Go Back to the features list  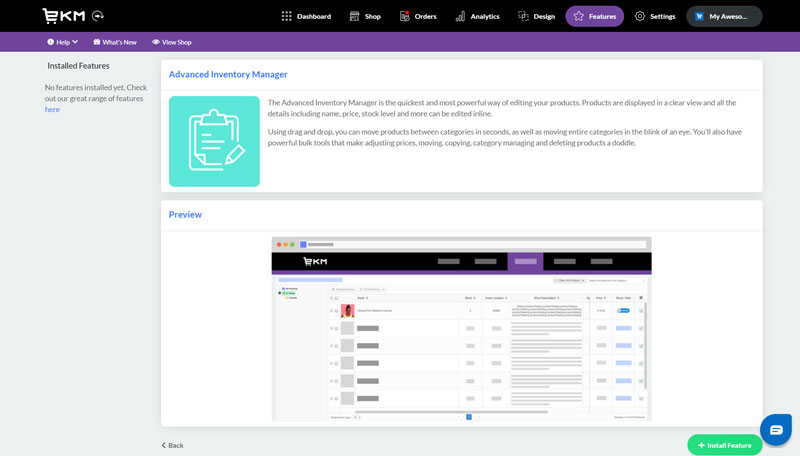pos(172,445)
